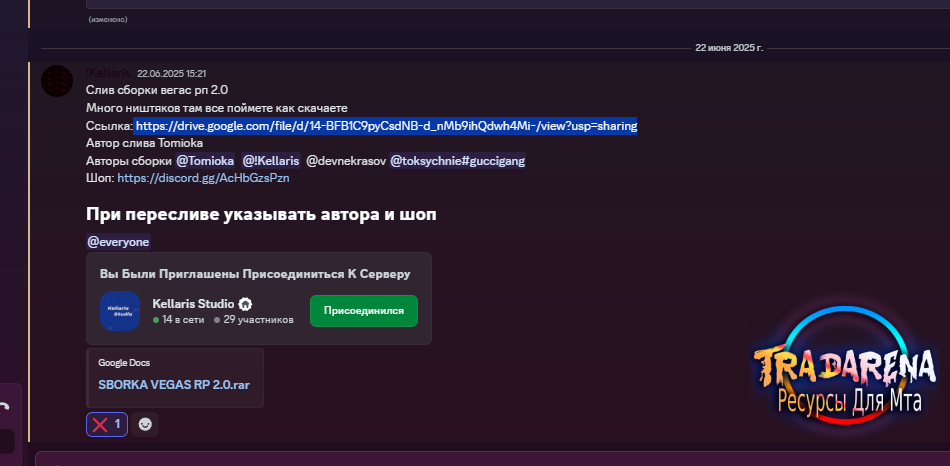
Task: Click the grey members count dot
Action: click(217, 320)
